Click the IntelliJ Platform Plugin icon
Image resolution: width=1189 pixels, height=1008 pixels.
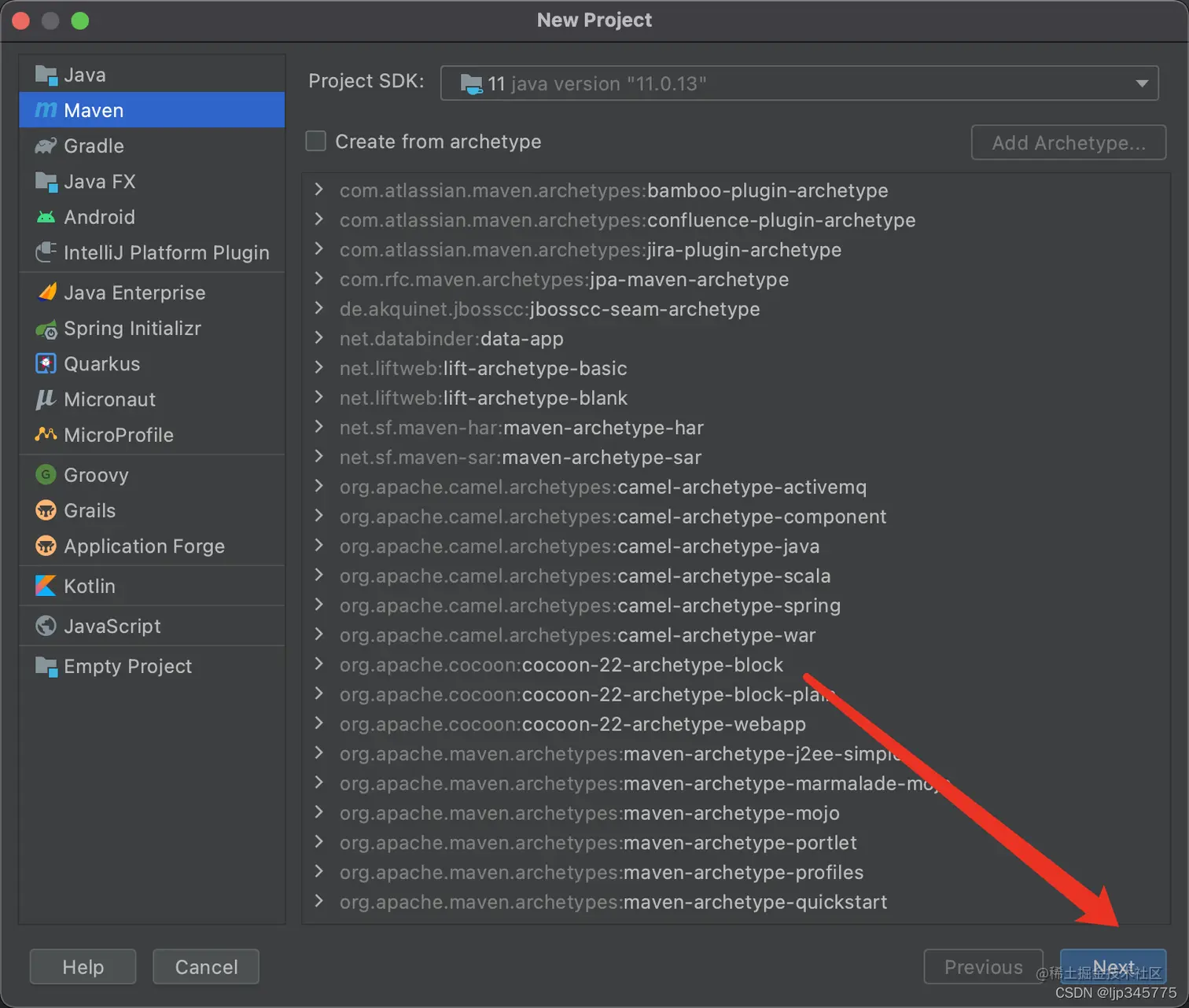click(x=46, y=252)
